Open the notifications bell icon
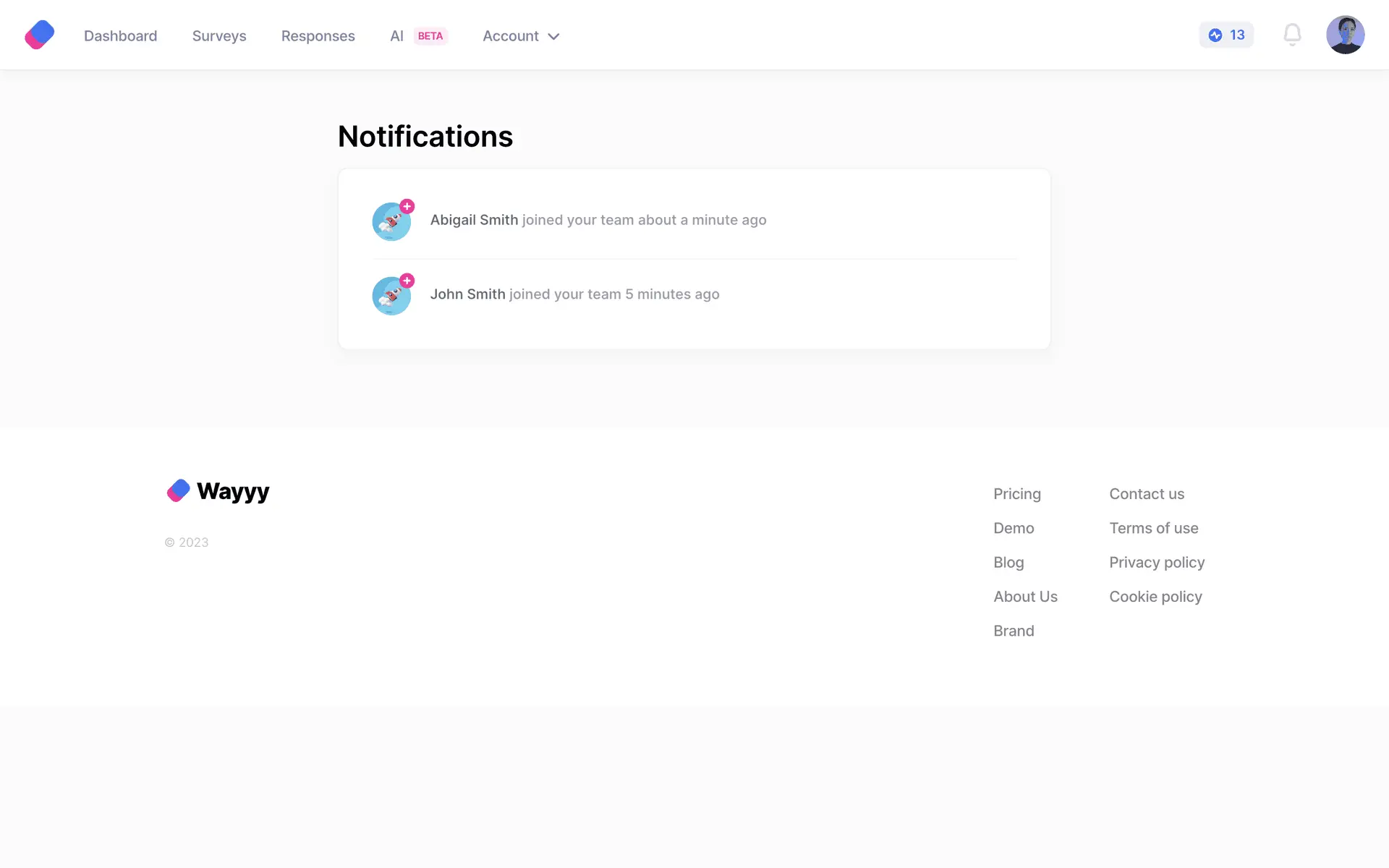This screenshot has height=868, width=1389. [x=1292, y=35]
